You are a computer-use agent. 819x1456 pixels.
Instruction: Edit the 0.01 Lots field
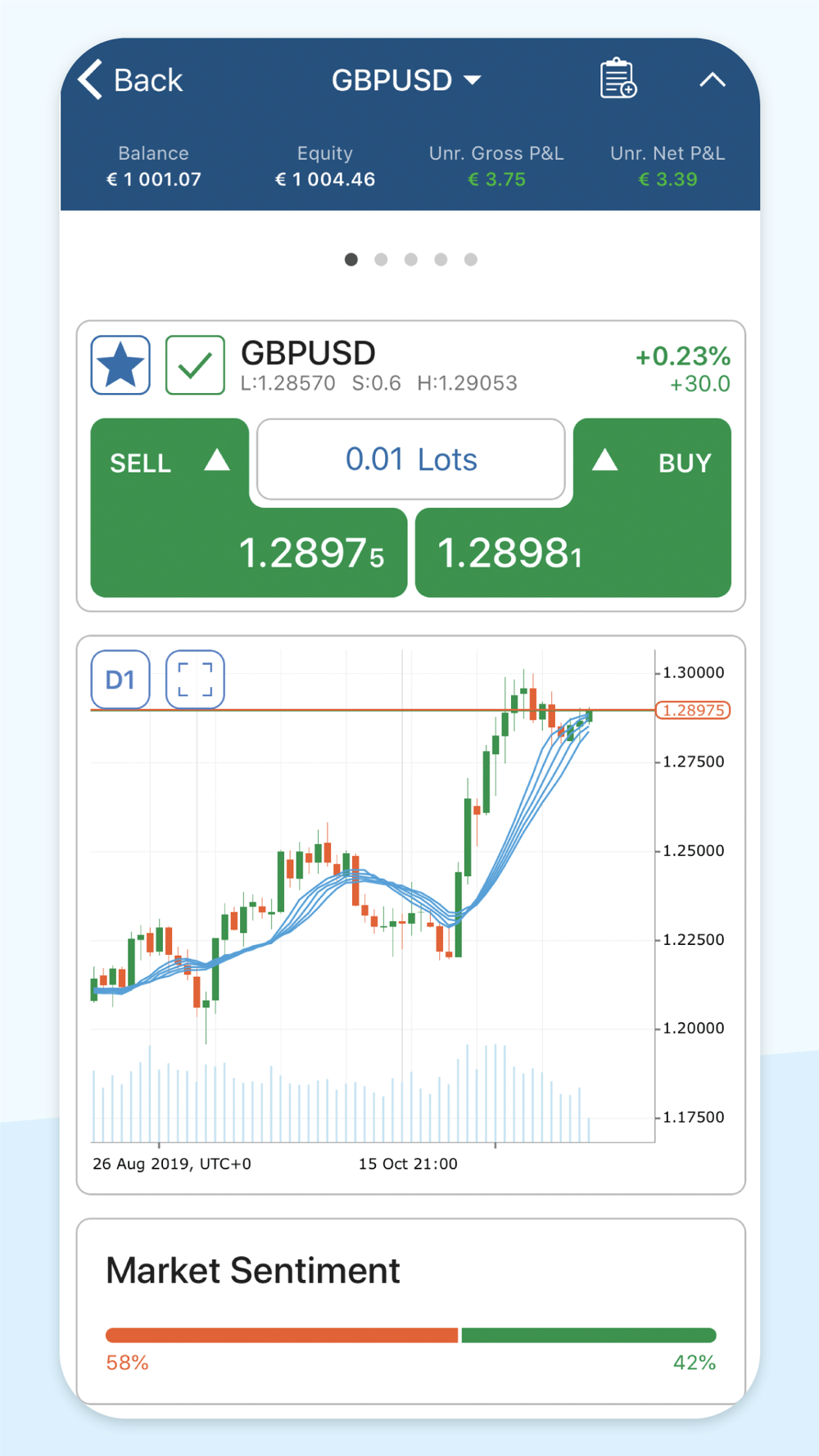click(x=411, y=459)
